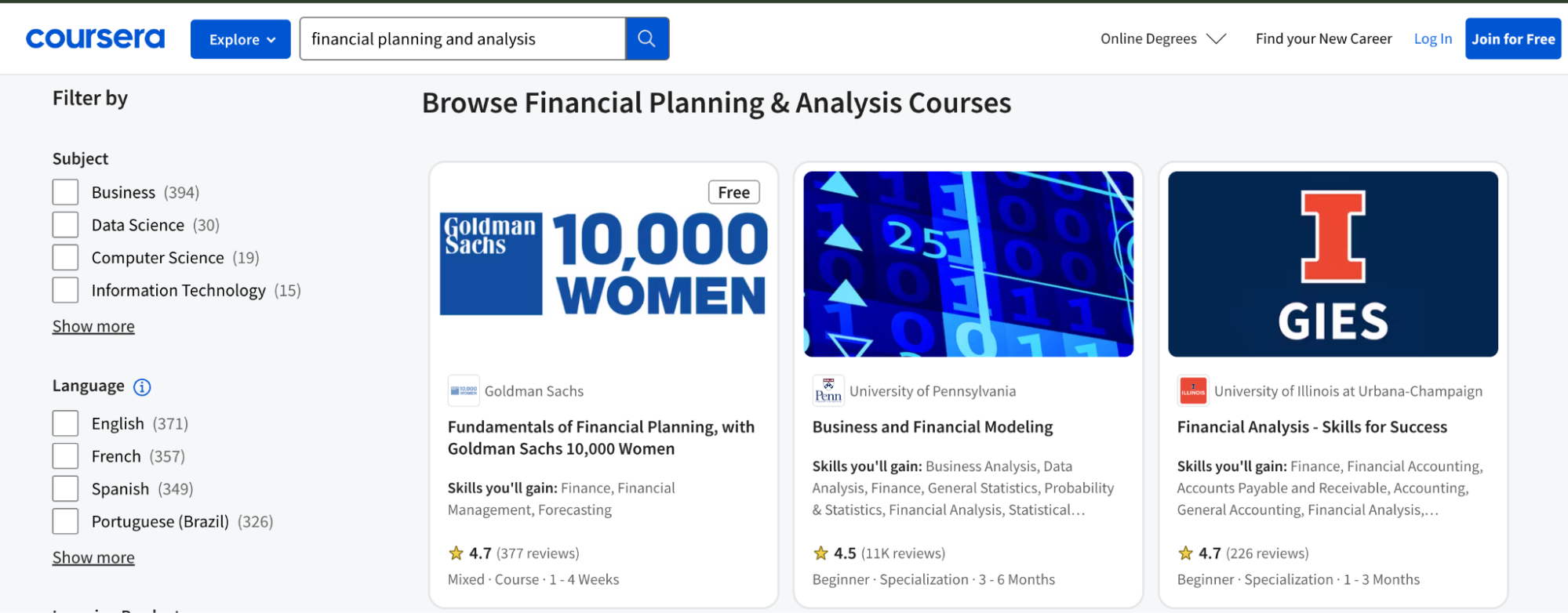
Task: Open the Log In page
Action: [x=1432, y=38]
